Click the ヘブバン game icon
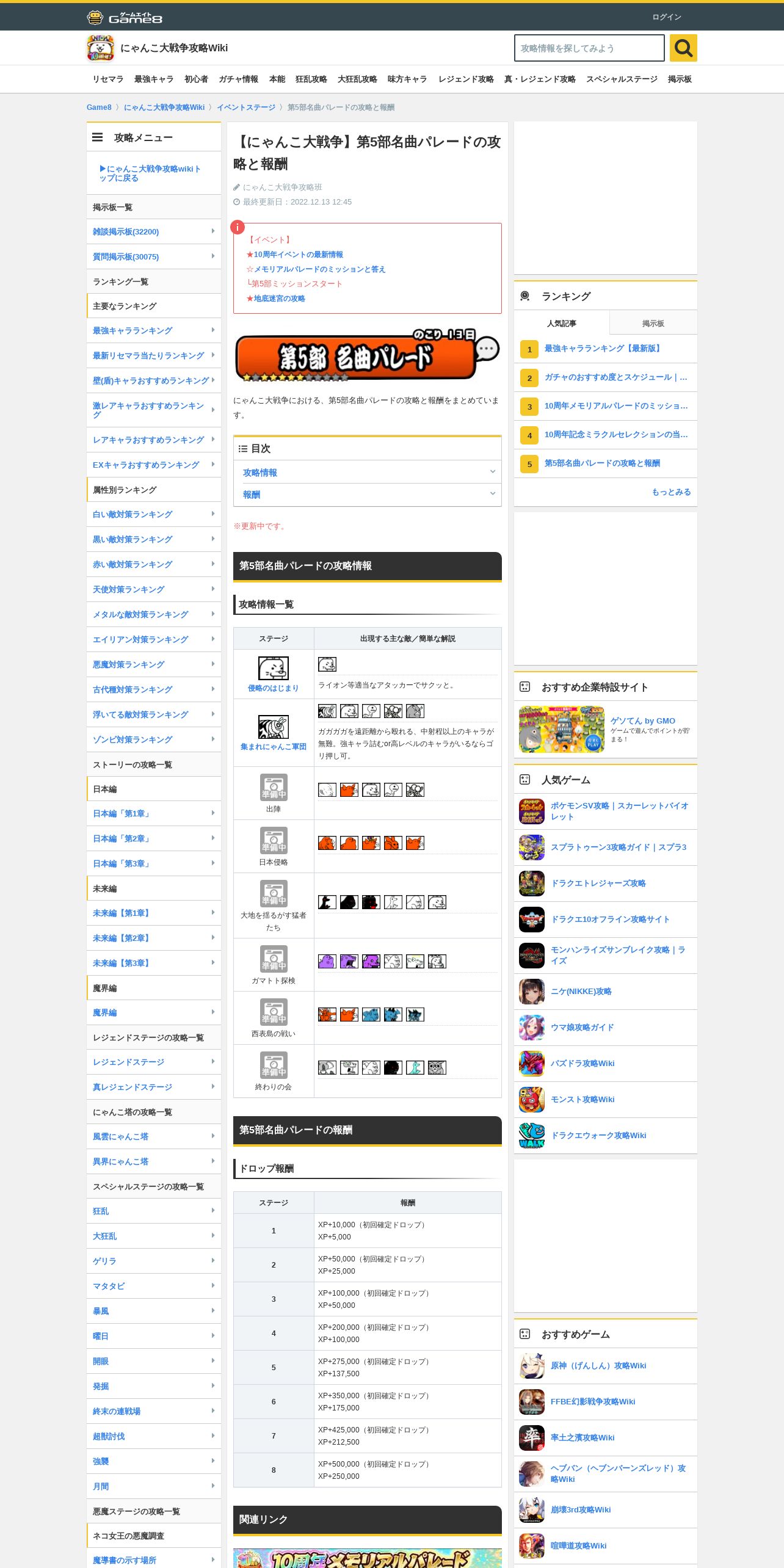This screenshot has height=1568, width=784. [x=532, y=1474]
